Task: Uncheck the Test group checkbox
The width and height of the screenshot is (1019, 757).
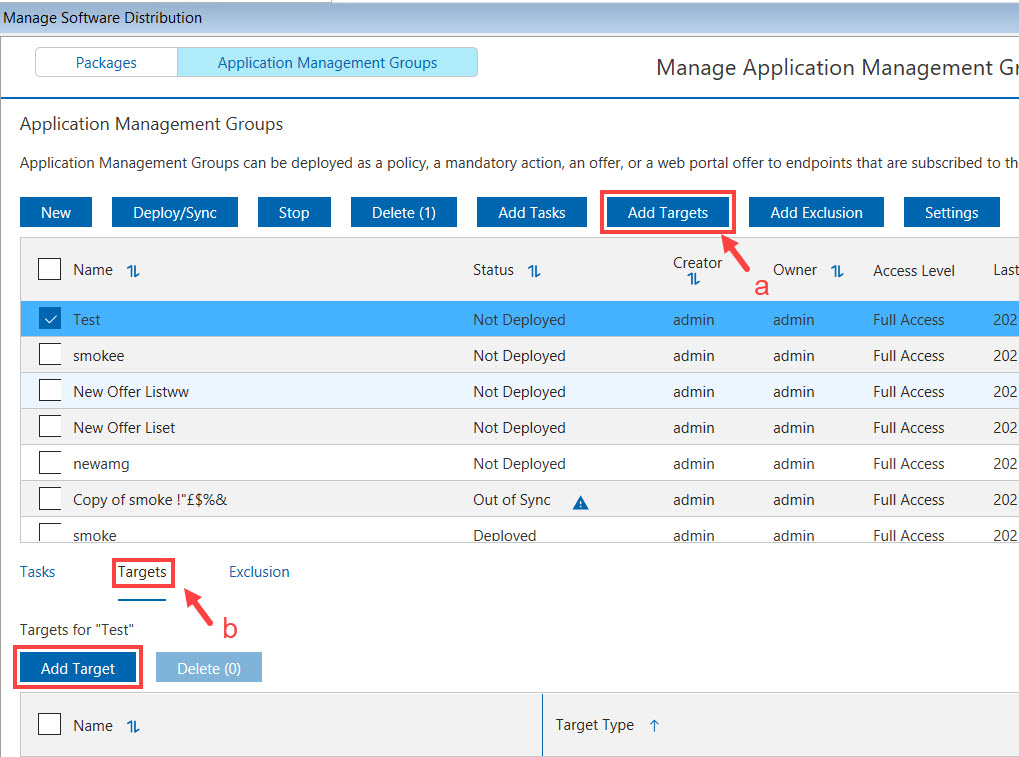Action: [x=49, y=319]
